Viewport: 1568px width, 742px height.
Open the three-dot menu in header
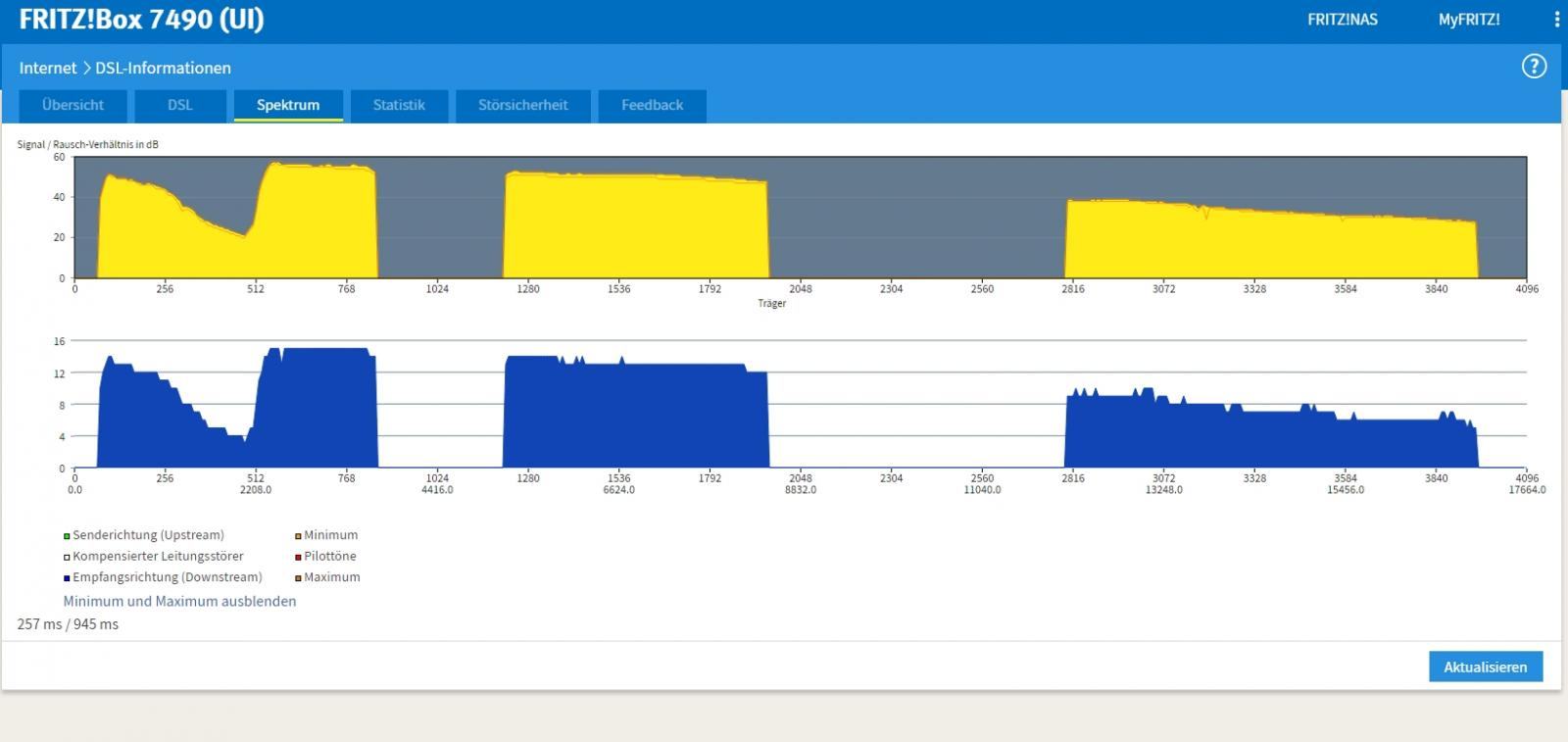[x=1557, y=20]
